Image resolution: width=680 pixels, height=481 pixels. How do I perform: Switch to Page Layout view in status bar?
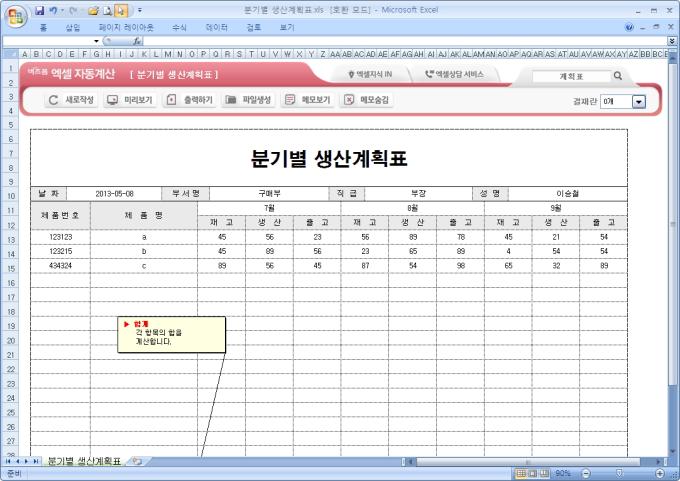point(533,473)
